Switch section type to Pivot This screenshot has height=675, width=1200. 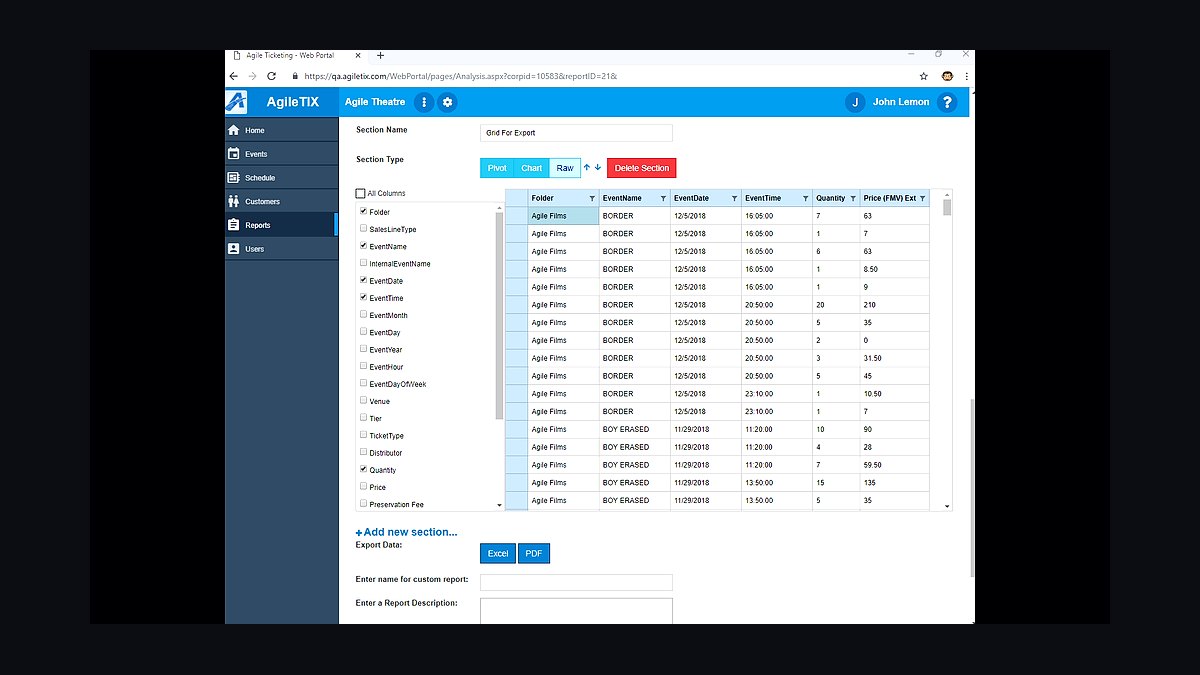point(497,168)
